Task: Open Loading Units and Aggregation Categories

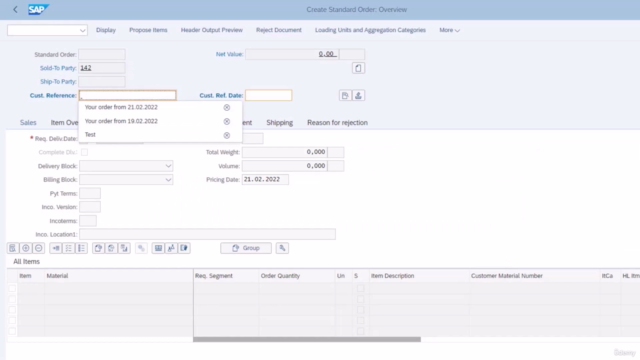Action: pos(370,30)
